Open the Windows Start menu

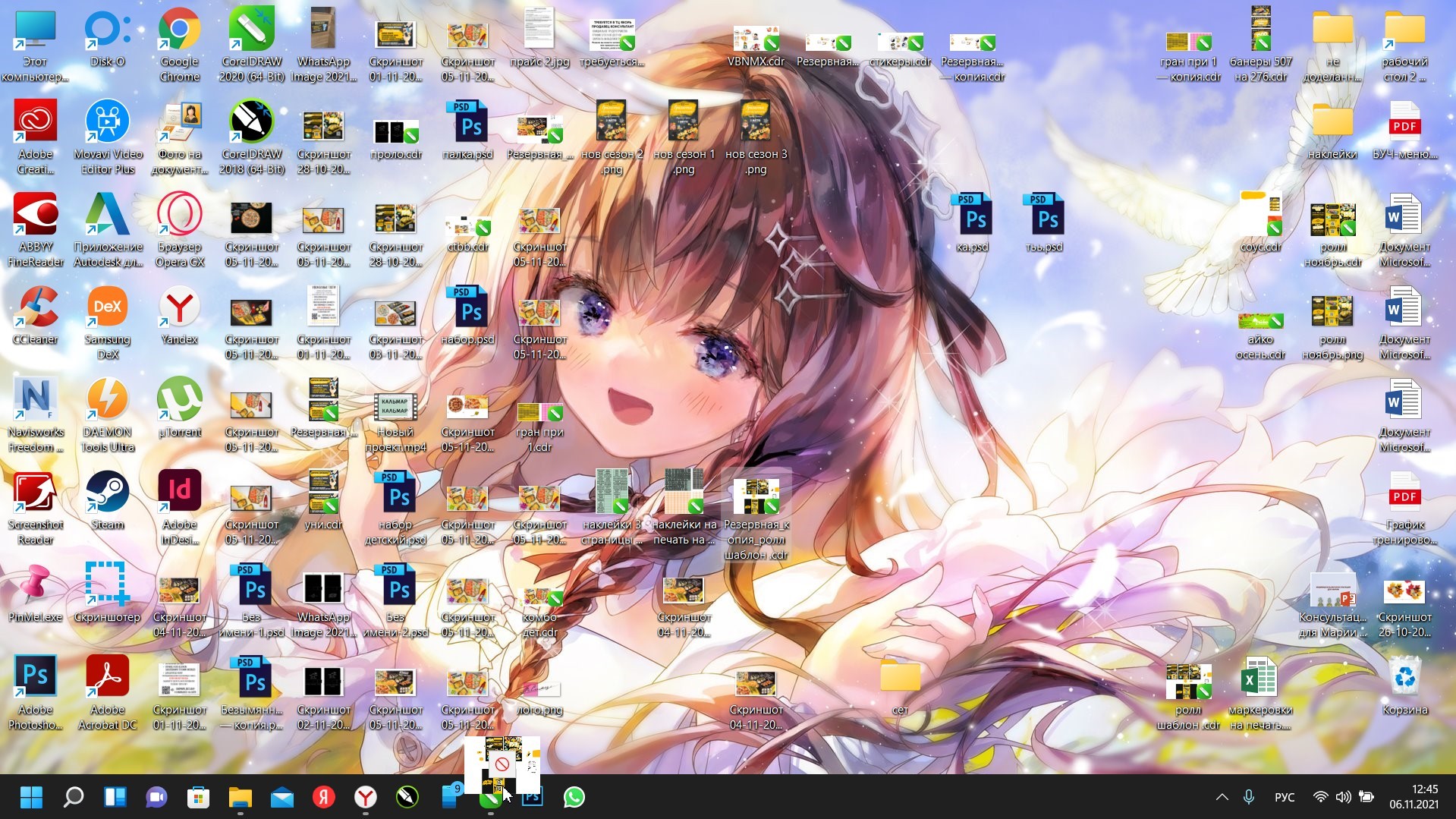[x=31, y=797]
